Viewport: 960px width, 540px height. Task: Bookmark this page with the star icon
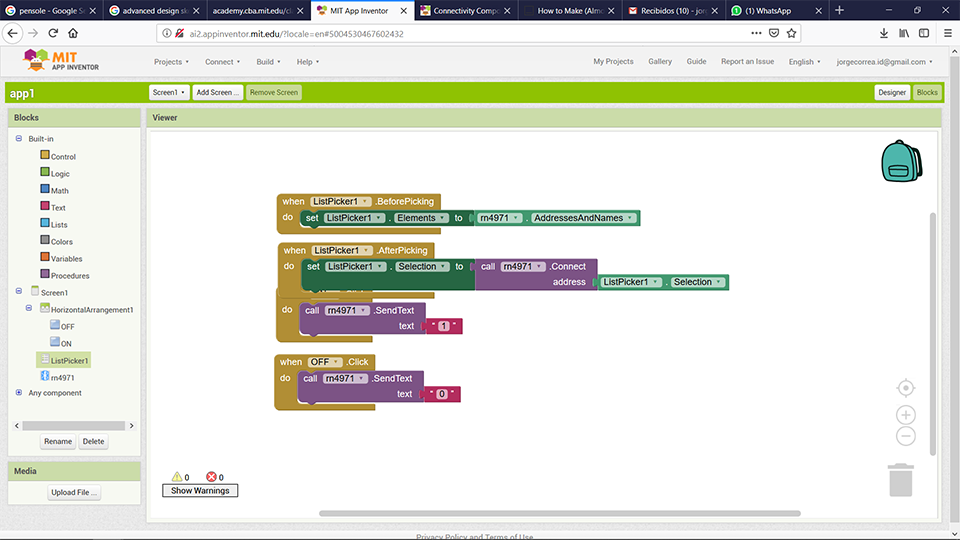click(x=792, y=33)
